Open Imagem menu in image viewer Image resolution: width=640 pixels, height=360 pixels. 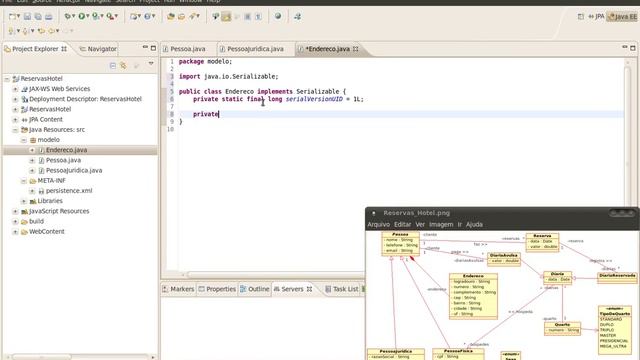441,224
